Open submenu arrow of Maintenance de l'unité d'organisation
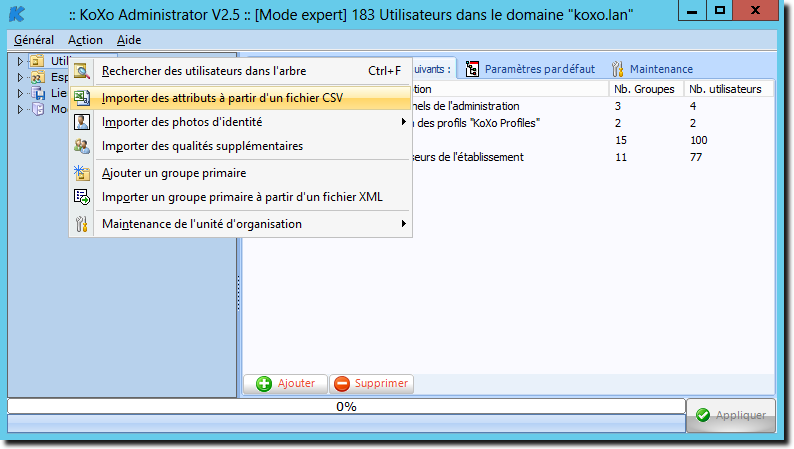 click(x=404, y=223)
